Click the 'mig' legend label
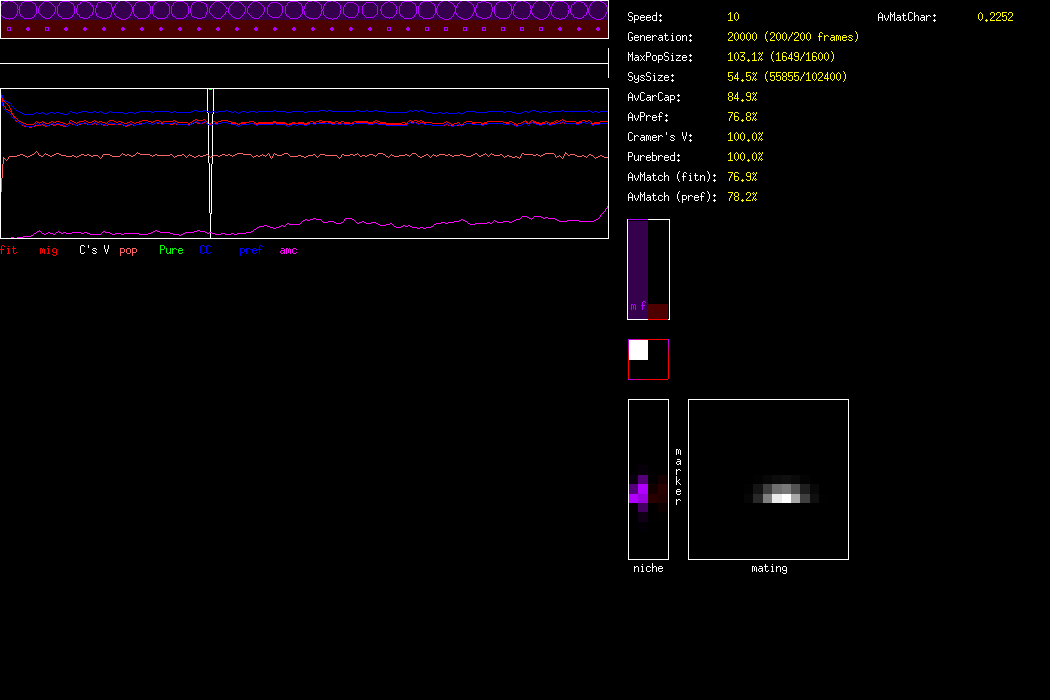The width and height of the screenshot is (1050, 700). [48, 250]
